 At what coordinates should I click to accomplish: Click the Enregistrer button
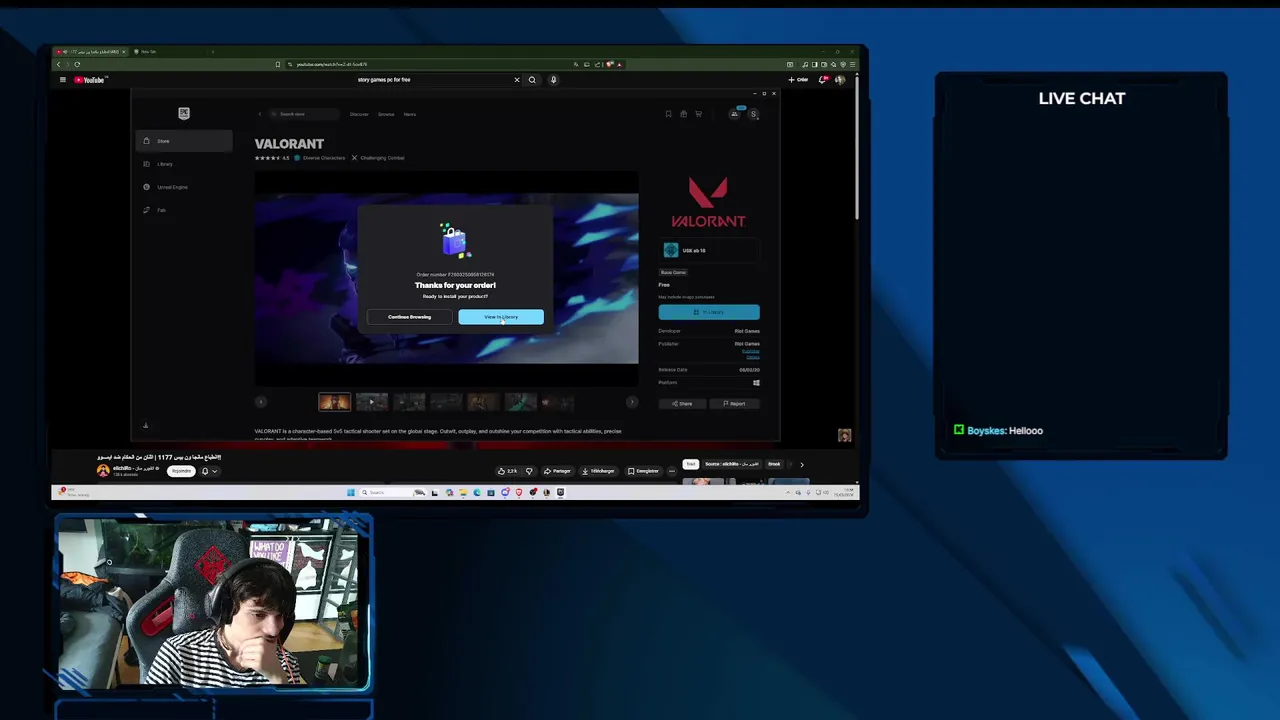(643, 471)
